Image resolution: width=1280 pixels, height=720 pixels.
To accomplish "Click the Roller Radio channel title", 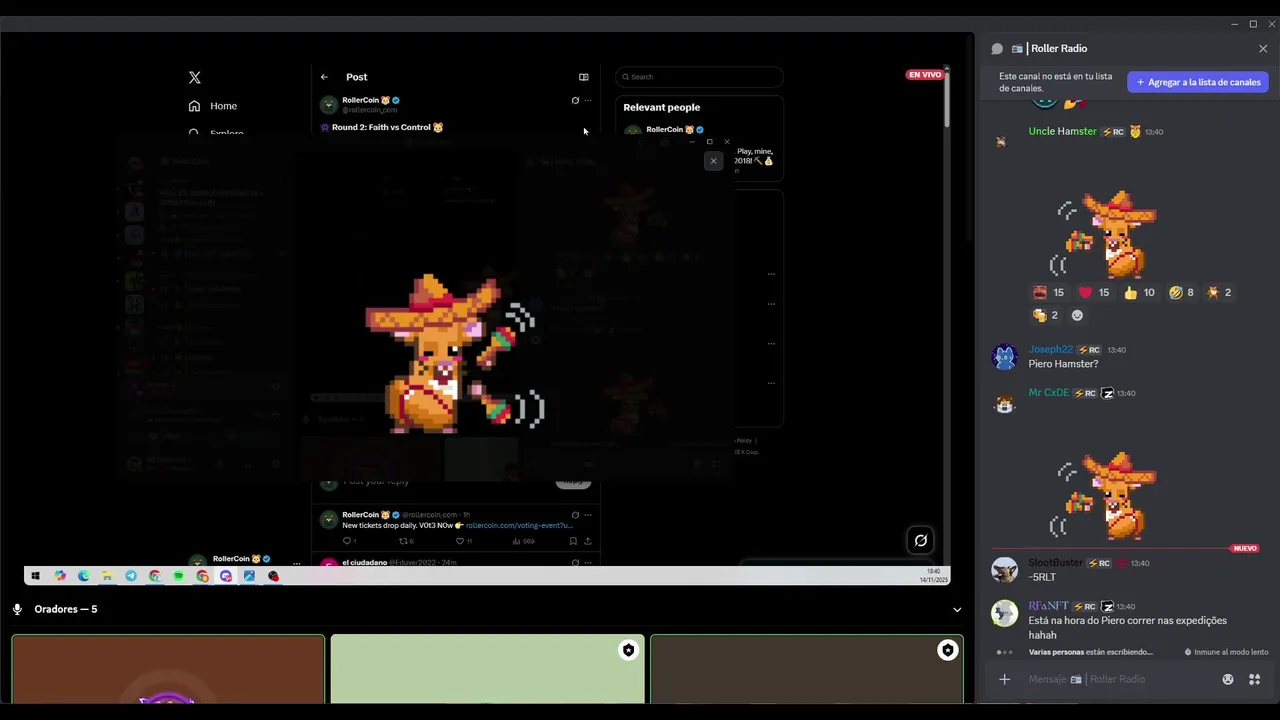I will pyautogui.click(x=1059, y=49).
